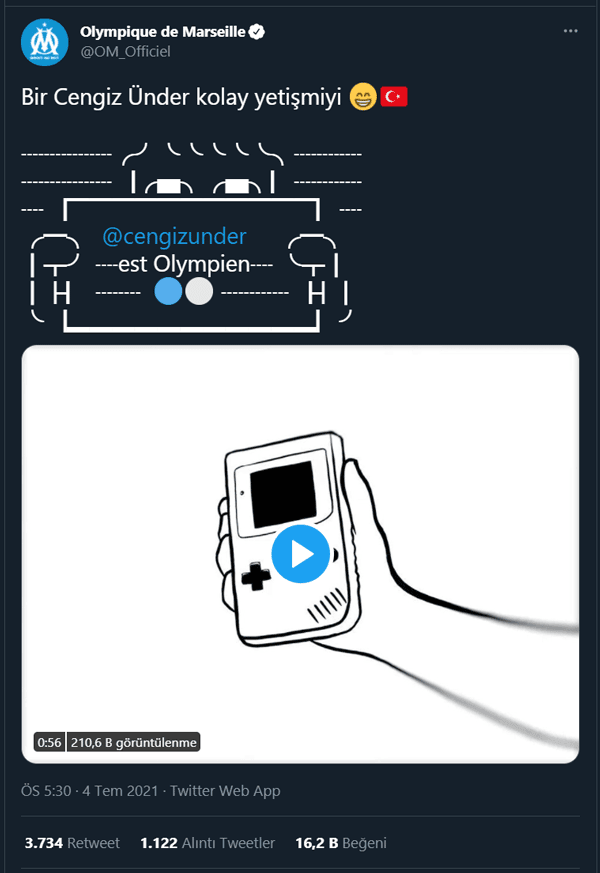View the 3.734 Retweet list
The image size is (600, 873).
point(72,843)
